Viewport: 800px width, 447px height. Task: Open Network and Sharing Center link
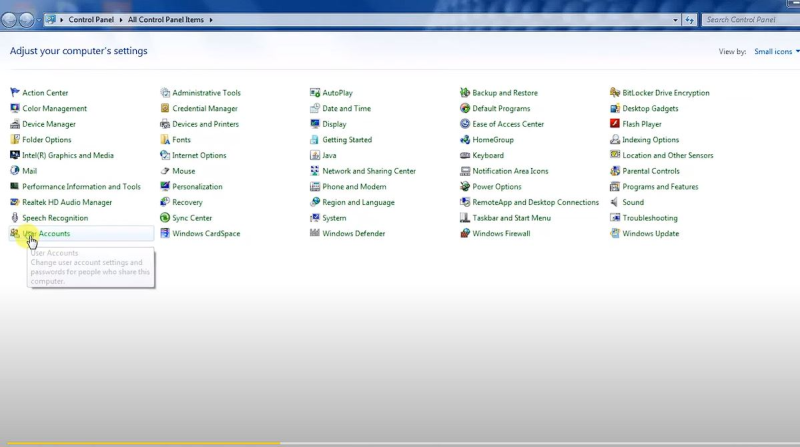coord(369,171)
